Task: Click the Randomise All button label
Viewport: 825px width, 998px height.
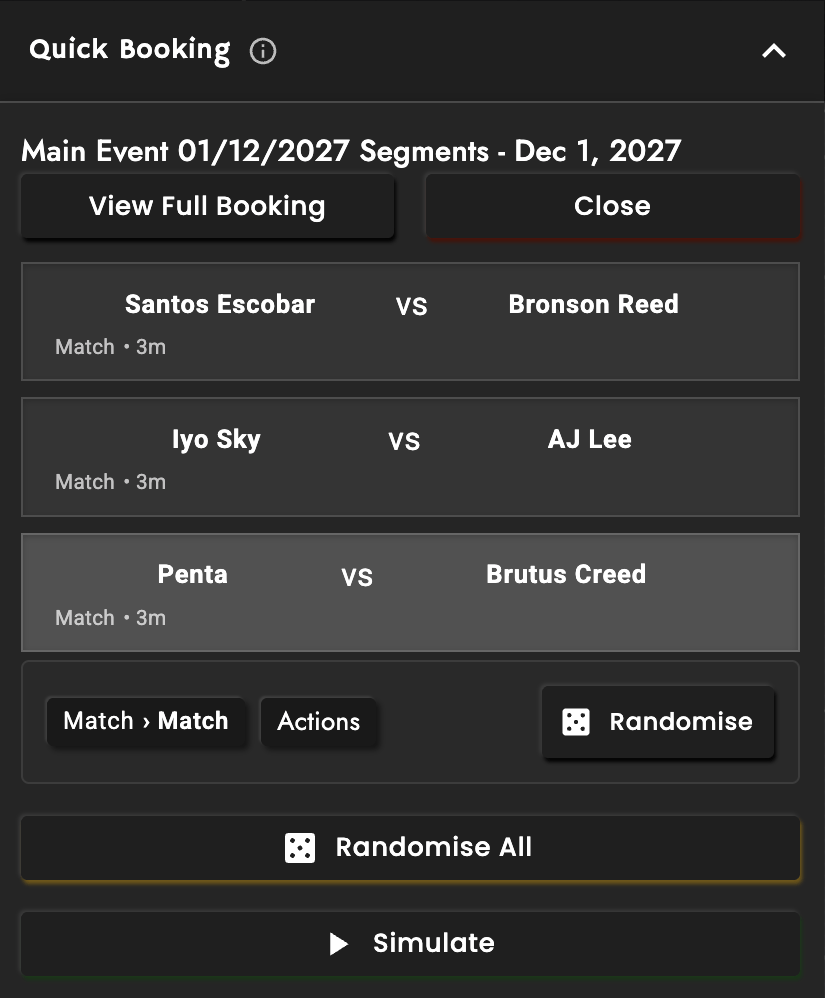Action: pos(433,848)
